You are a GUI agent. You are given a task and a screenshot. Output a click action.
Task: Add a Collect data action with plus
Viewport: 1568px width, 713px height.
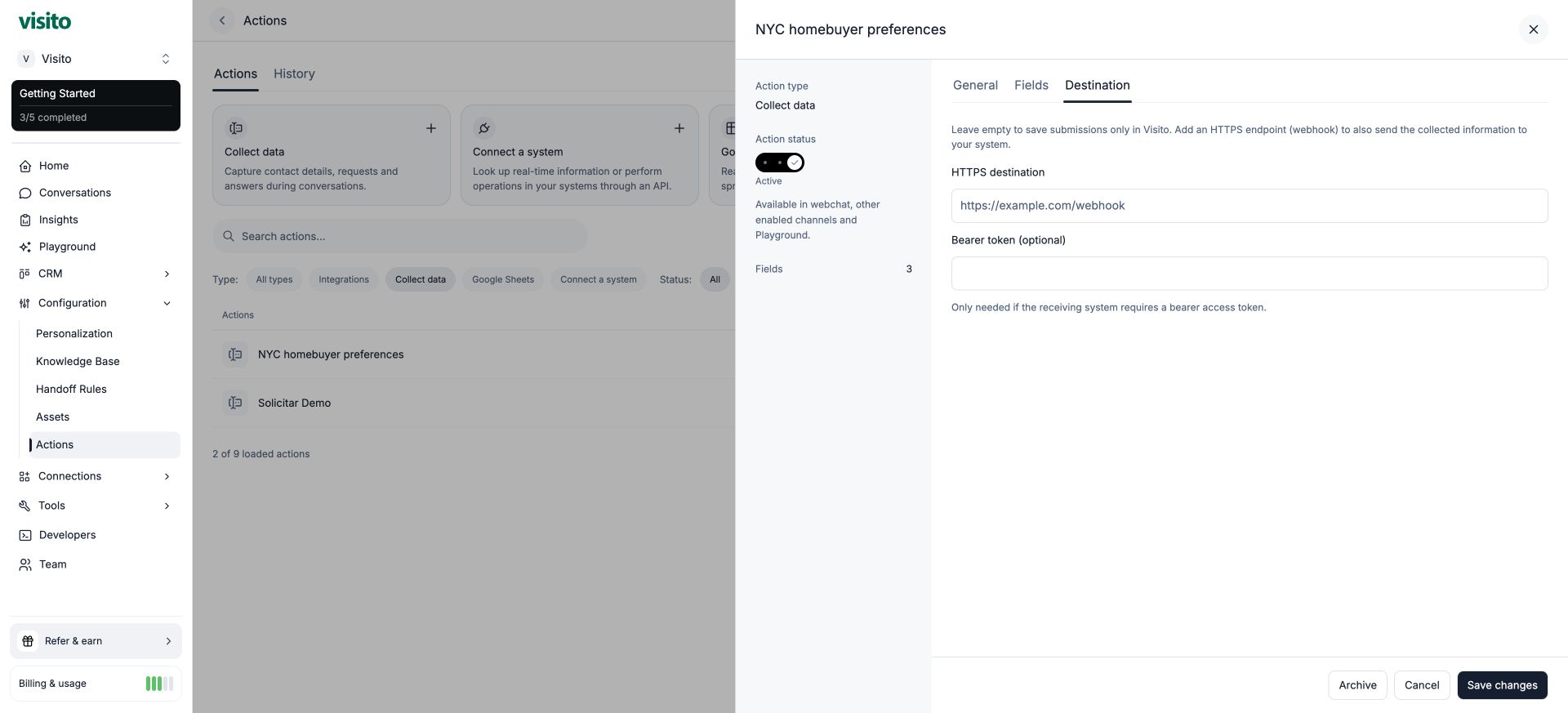point(431,128)
